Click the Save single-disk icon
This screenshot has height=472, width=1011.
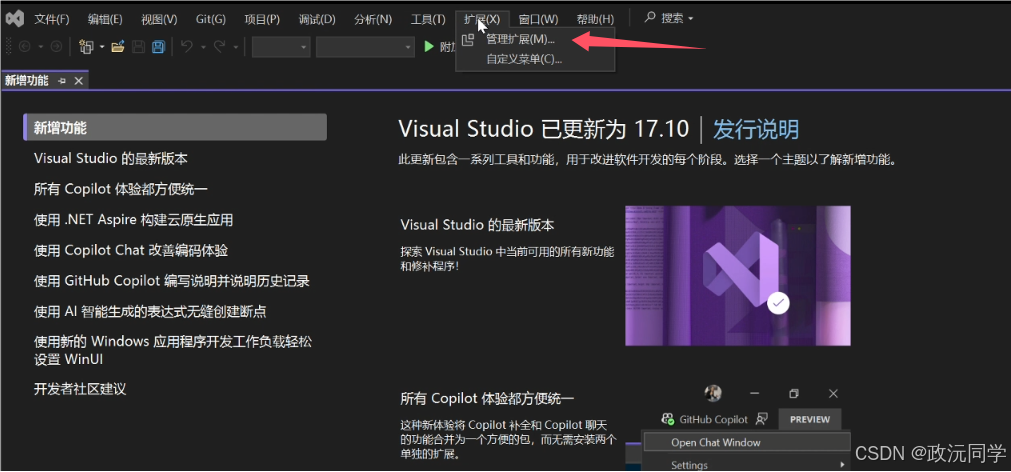click(x=138, y=46)
